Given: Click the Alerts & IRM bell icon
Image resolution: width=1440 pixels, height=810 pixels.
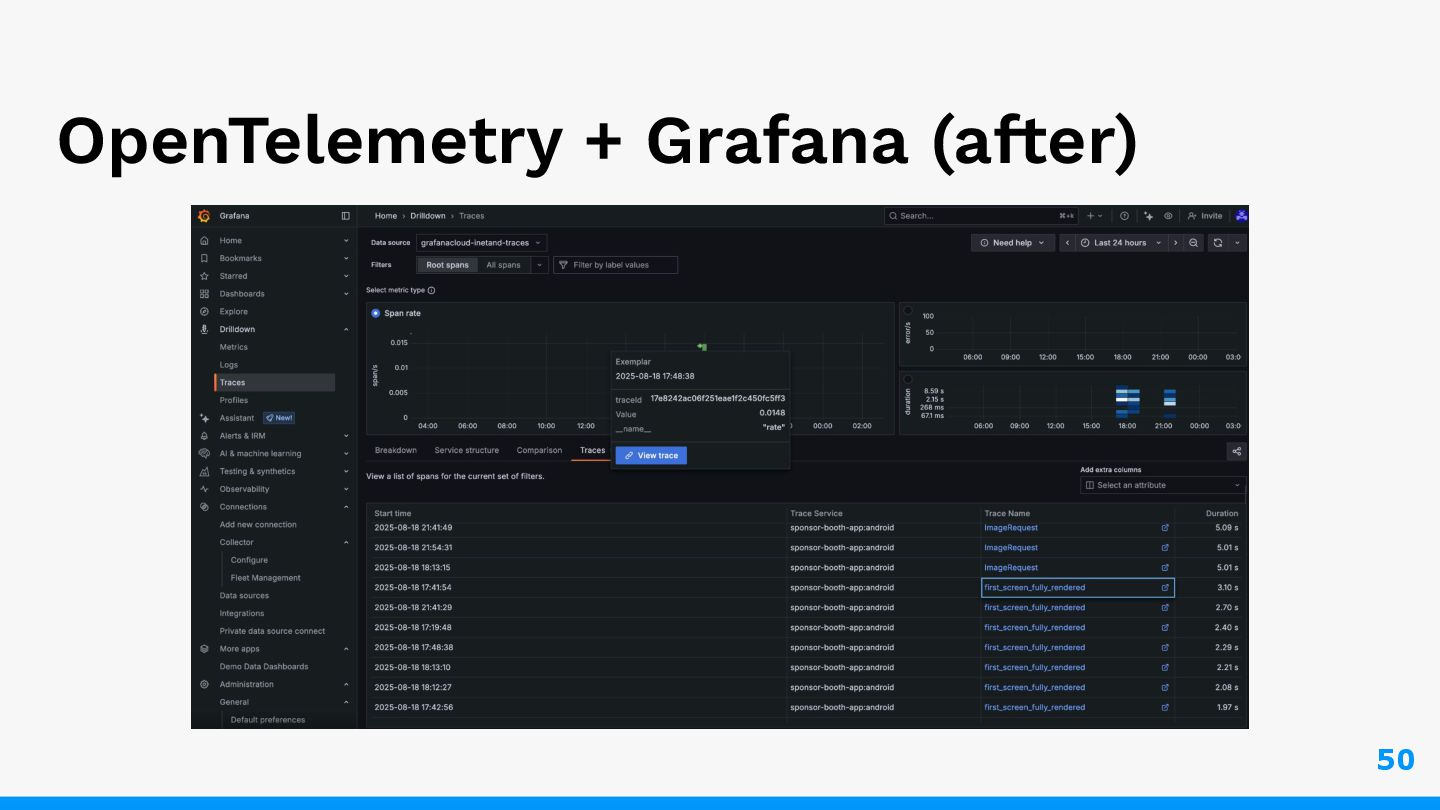Looking at the screenshot, I should pos(204,436).
